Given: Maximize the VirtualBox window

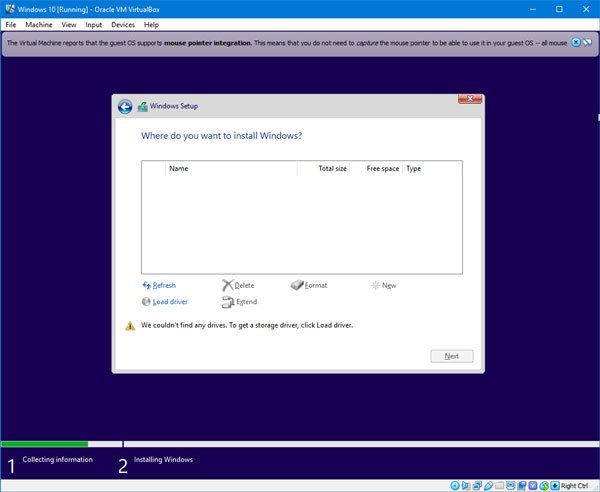Looking at the screenshot, I should pyautogui.click(x=559, y=9).
